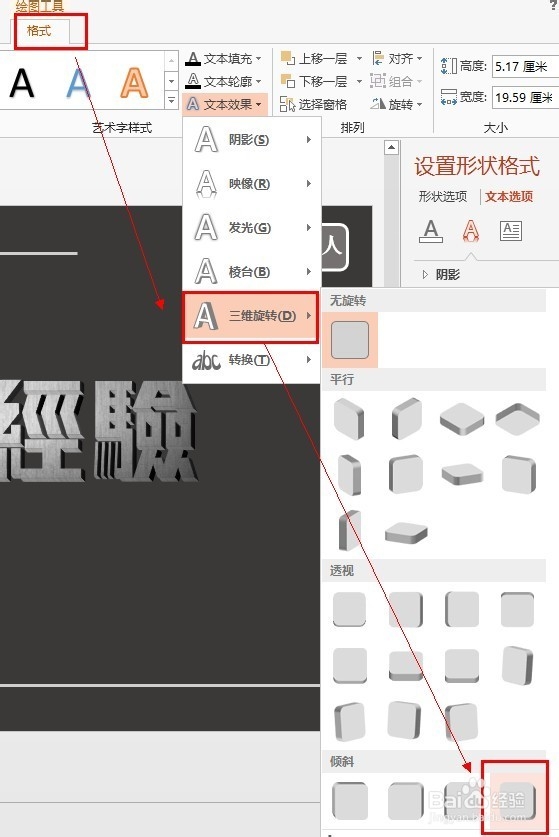Select fourth 透视 preset in first row
Image resolution: width=559 pixels, height=837 pixels.
[517, 609]
